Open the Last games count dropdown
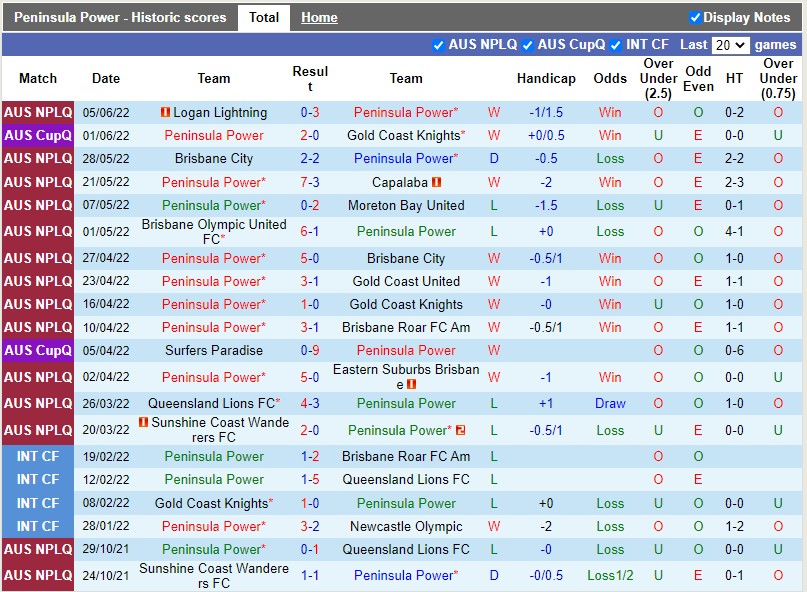The width and height of the screenshot is (807, 592). point(729,44)
